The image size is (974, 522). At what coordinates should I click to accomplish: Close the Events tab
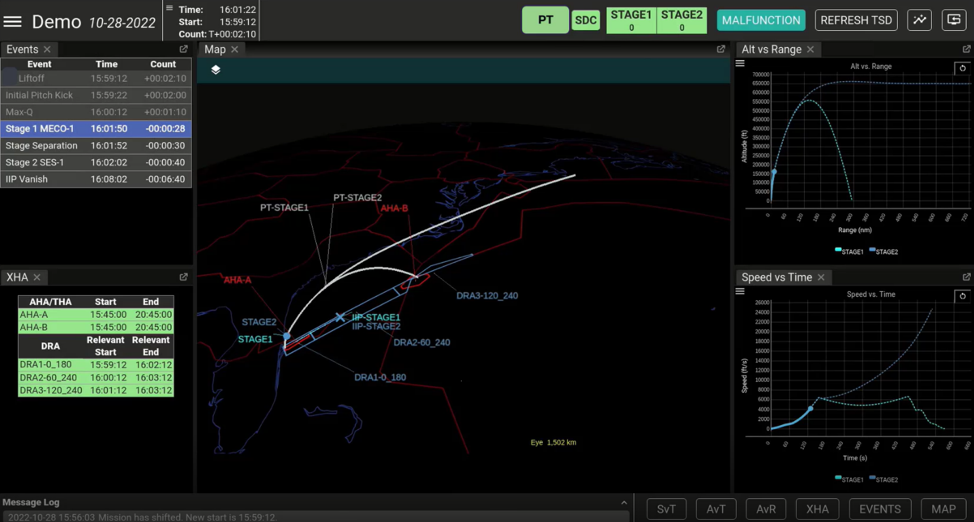pos(47,49)
